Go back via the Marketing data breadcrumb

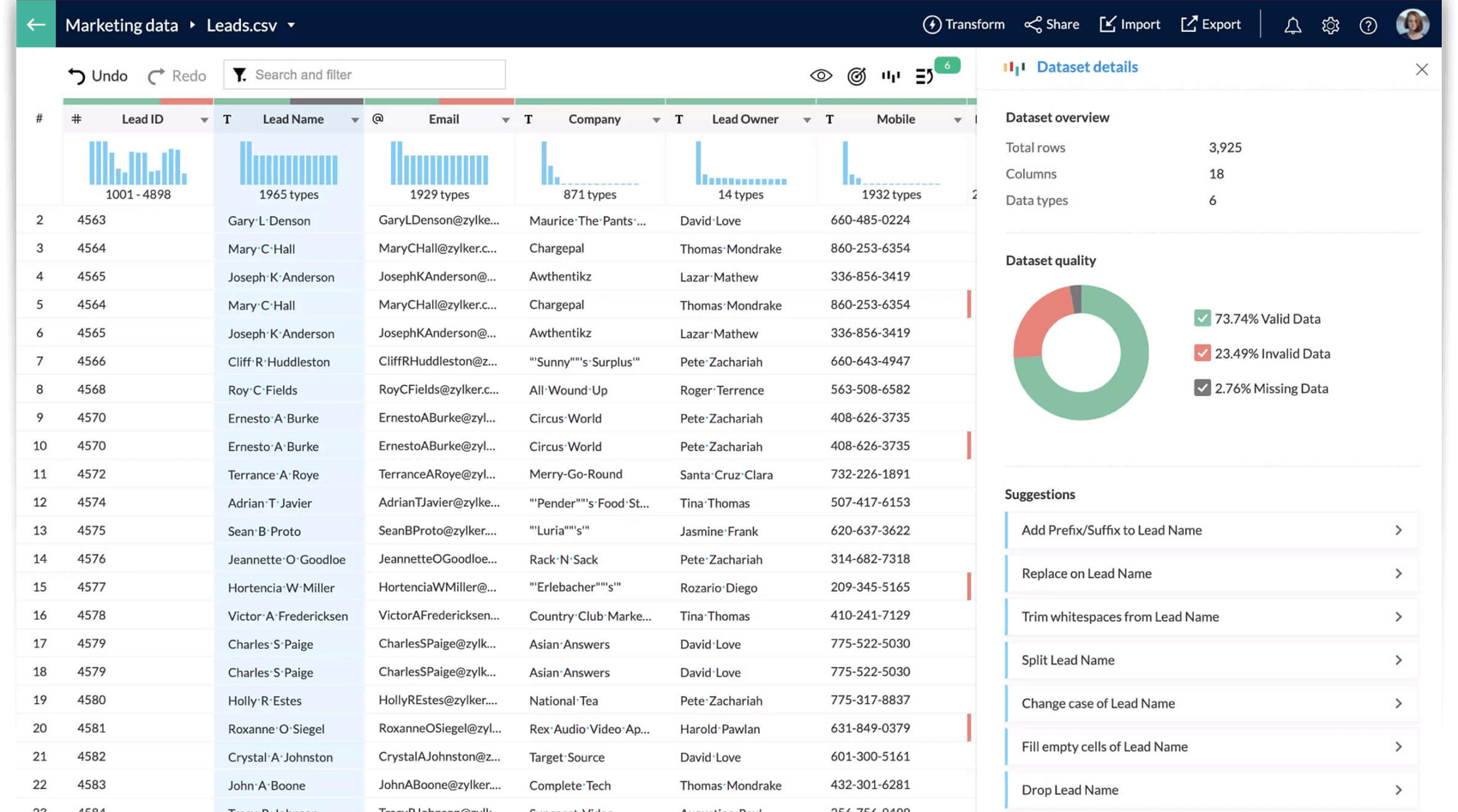(121, 26)
